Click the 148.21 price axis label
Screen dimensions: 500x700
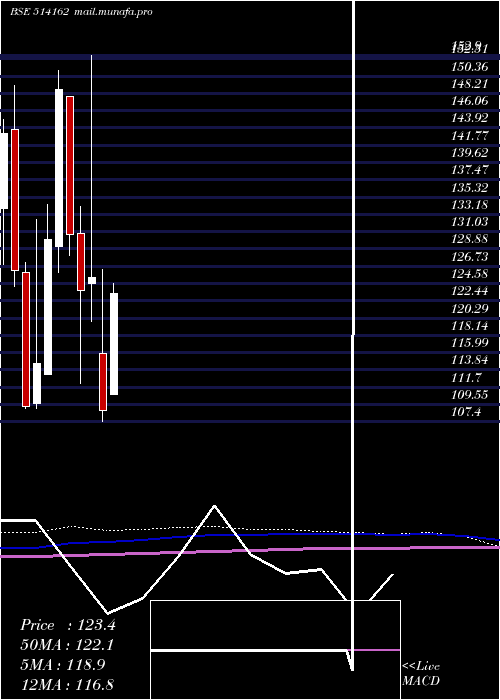pyautogui.click(x=470, y=84)
